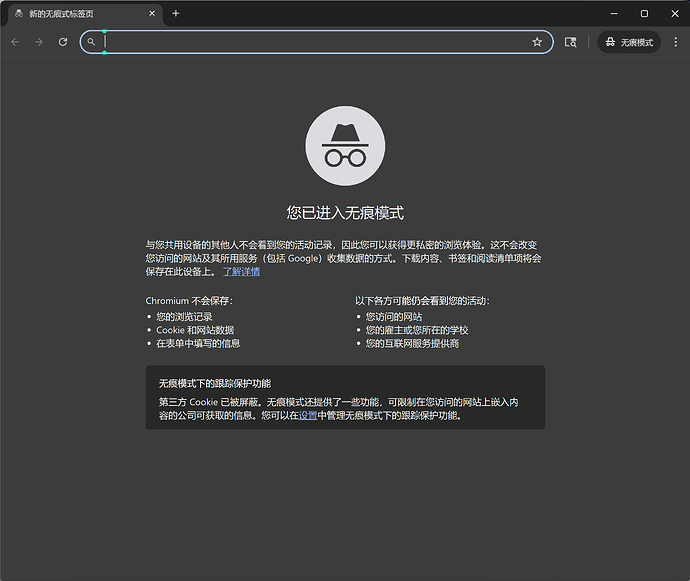The height and width of the screenshot is (581, 690).
Task: Click the large incognito hat-and-glasses icon
Action: [x=345, y=146]
